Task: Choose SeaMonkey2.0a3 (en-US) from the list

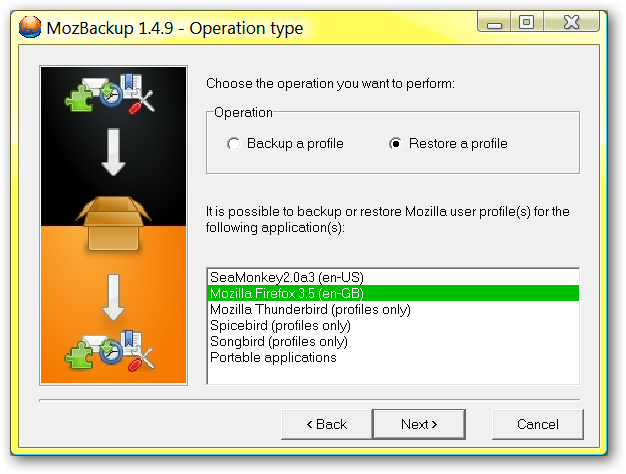Action: click(x=393, y=277)
